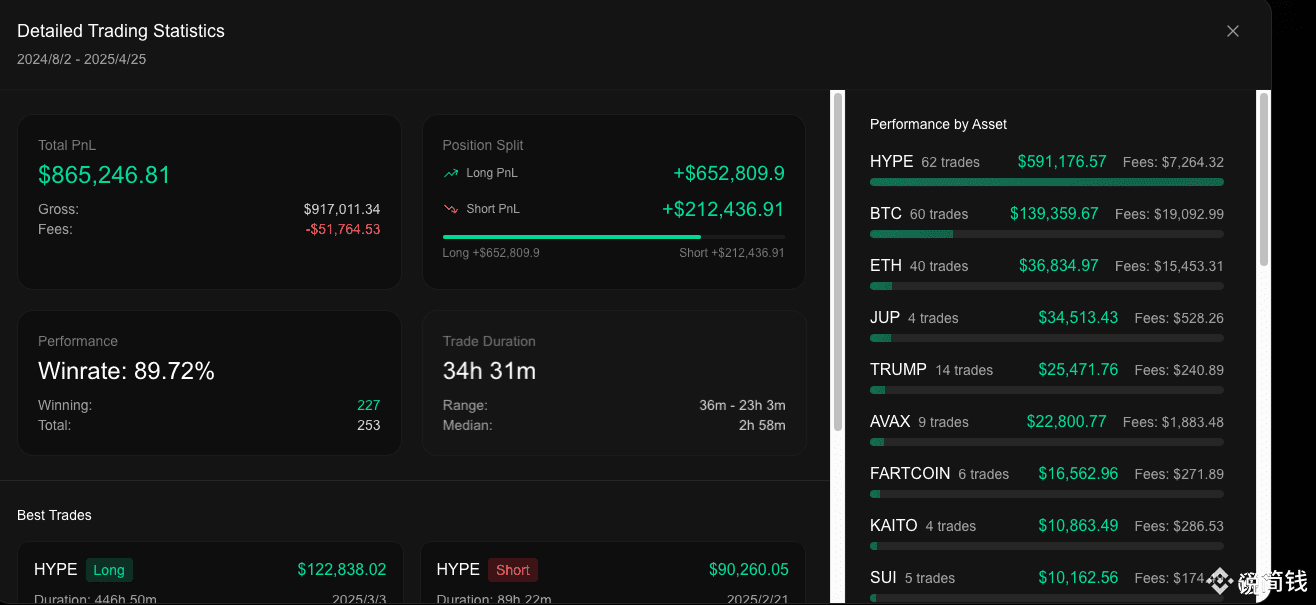Click the Range value 36m - 23h 3m
1316x605 pixels.
coord(743,405)
